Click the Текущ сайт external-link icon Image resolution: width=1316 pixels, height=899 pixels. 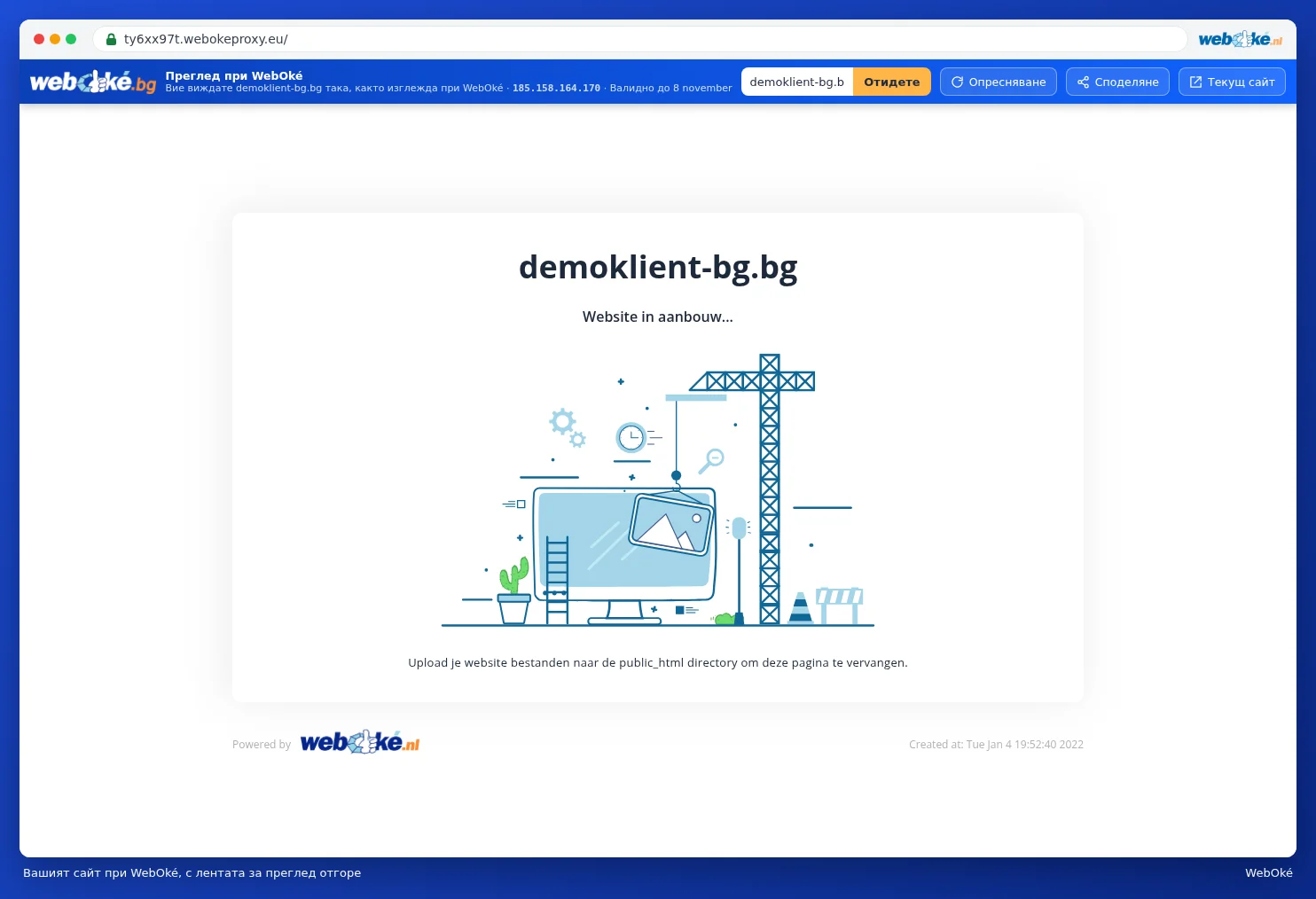click(1195, 82)
